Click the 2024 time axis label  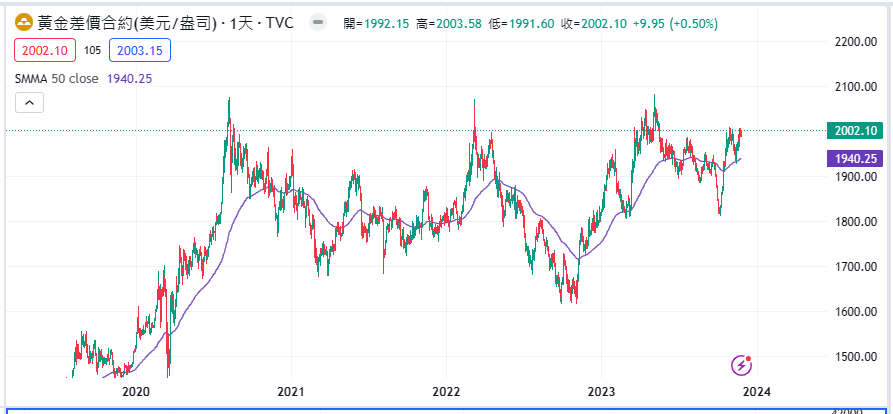(757, 392)
